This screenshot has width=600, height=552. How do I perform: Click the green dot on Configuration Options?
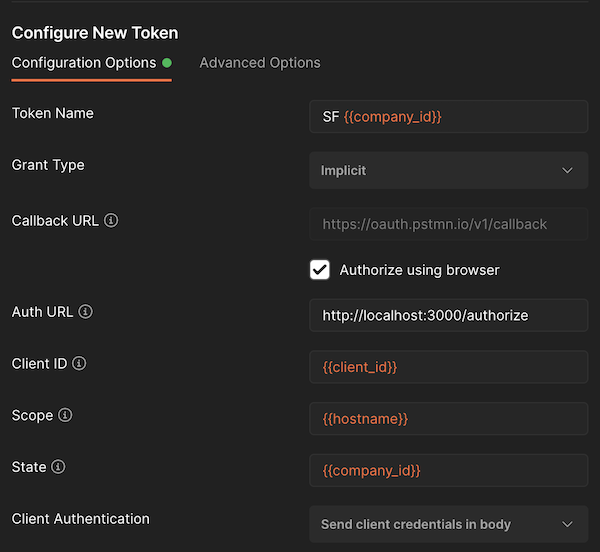[x=167, y=63]
